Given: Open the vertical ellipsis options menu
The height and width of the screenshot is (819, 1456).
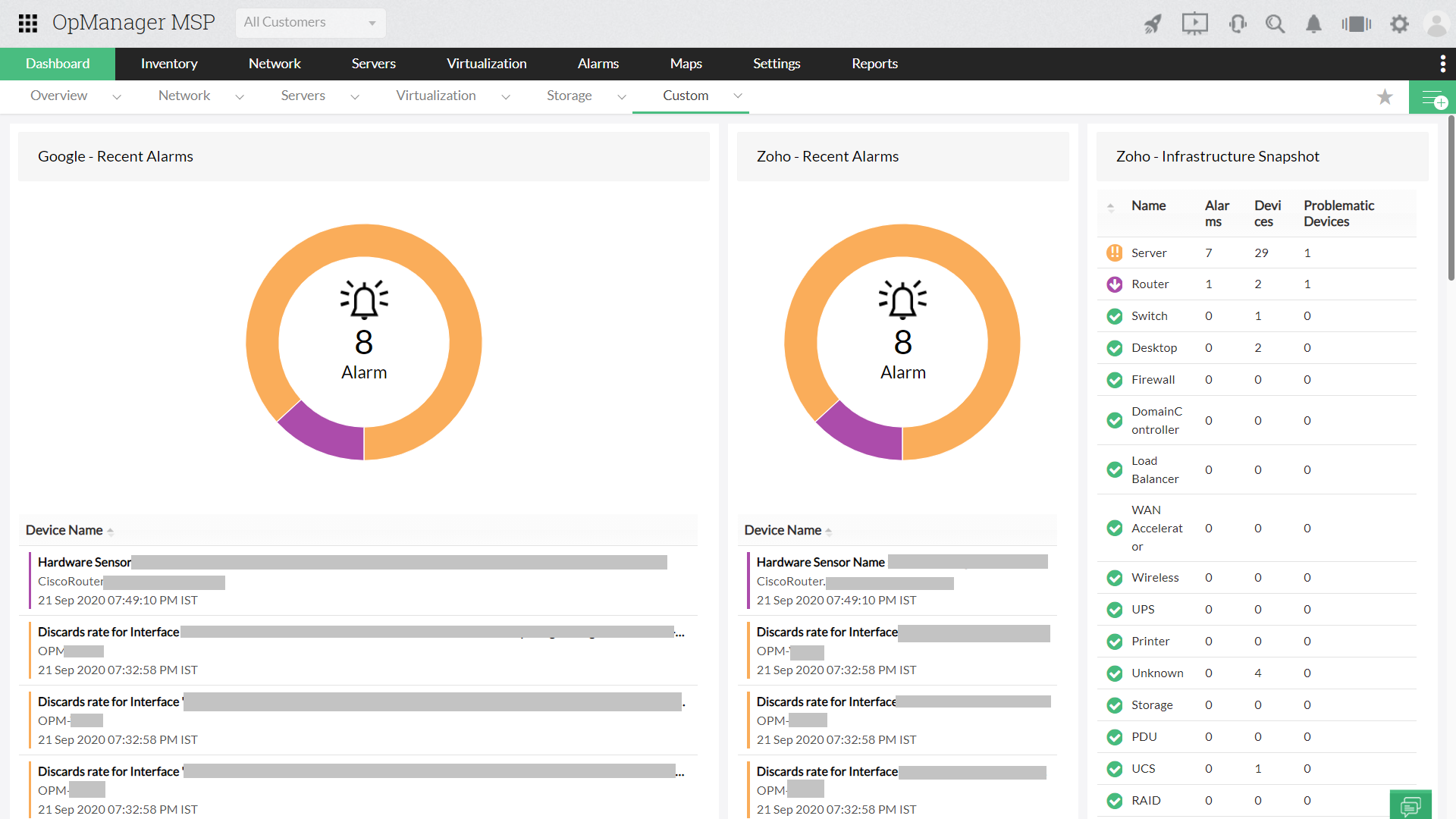Looking at the screenshot, I should [1443, 64].
